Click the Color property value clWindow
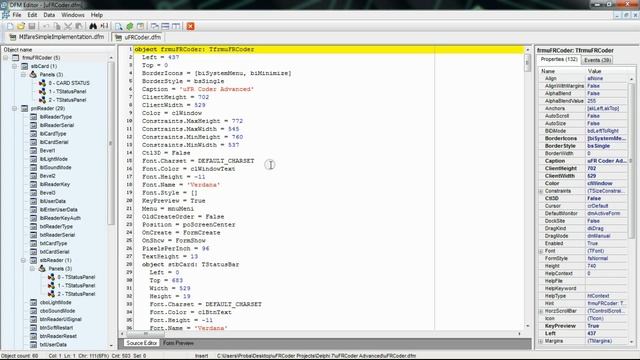The height and width of the screenshot is (360, 640). tap(607, 183)
